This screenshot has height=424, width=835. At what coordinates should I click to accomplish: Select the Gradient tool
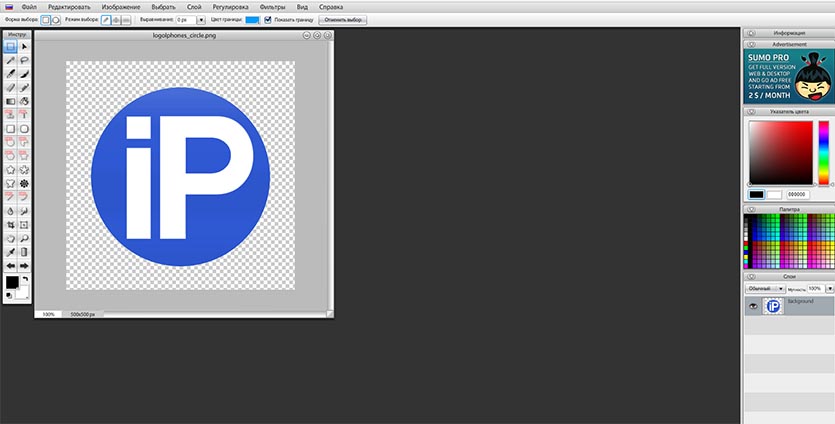pyautogui.click(x=10, y=101)
